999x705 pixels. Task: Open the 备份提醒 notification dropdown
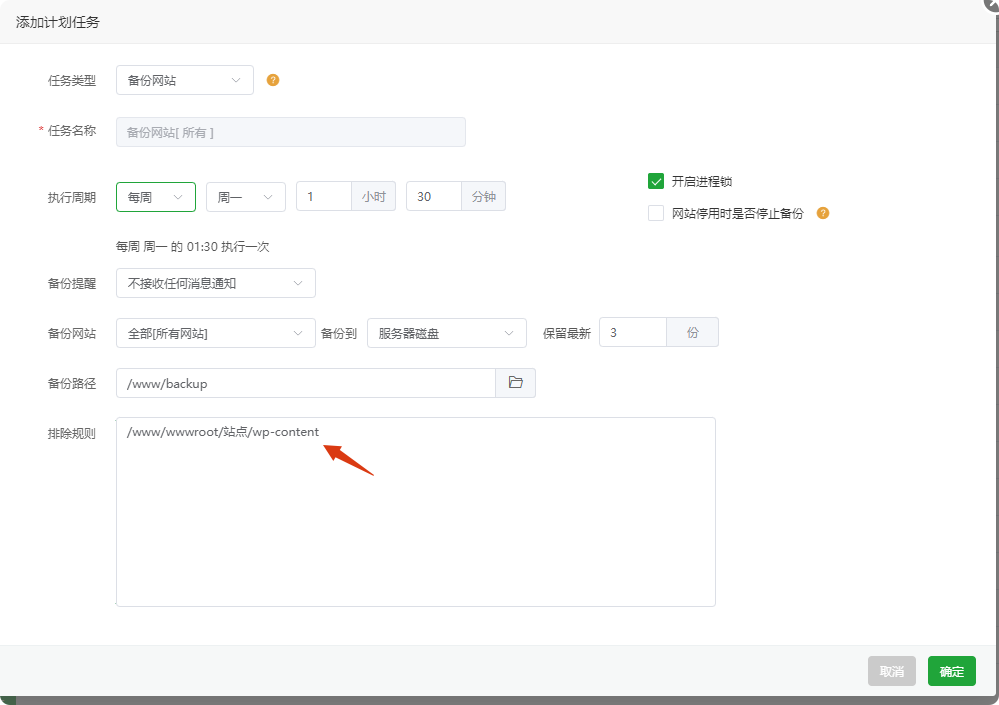pos(216,283)
